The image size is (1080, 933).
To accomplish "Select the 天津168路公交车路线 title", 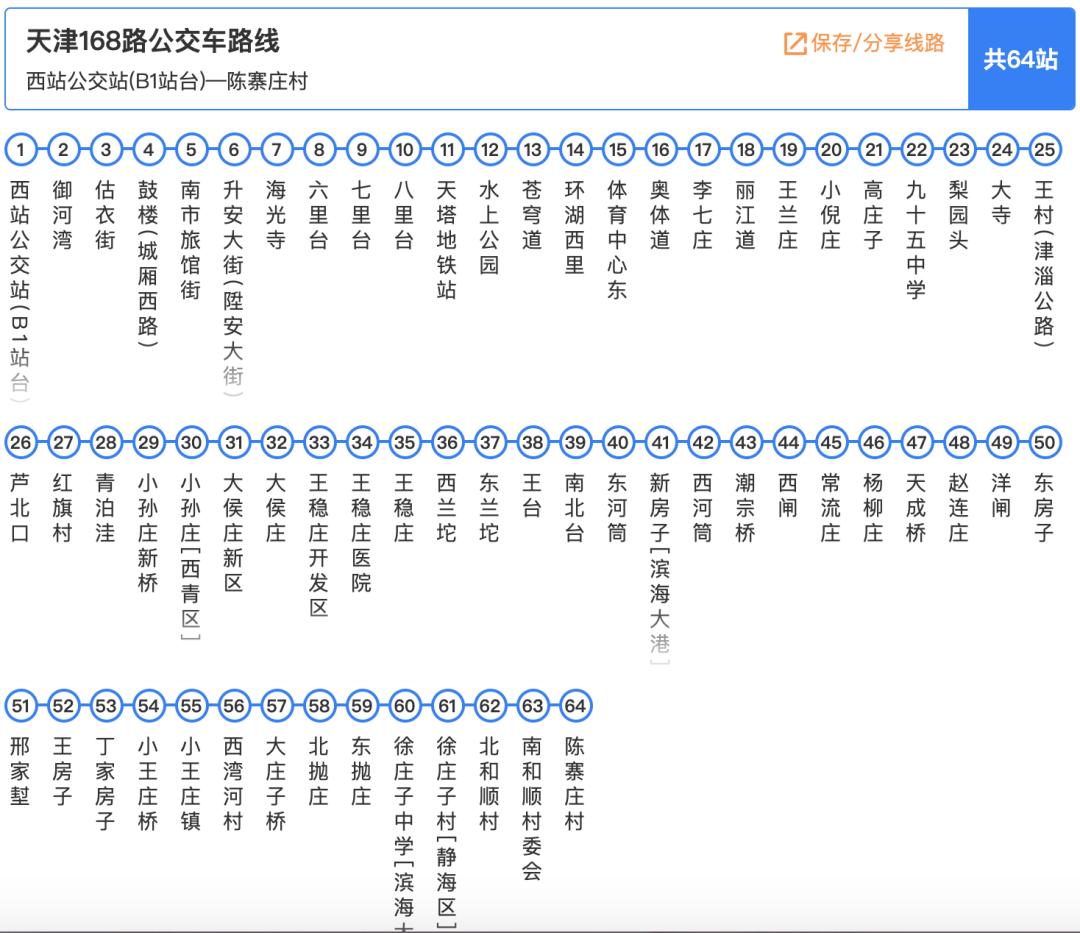I will [153, 41].
